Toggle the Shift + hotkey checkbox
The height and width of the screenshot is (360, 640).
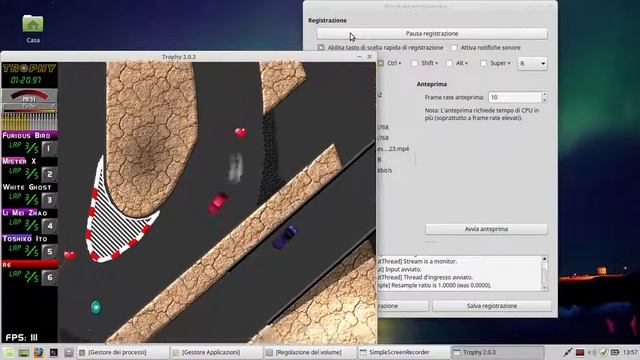[x=414, y=63]
